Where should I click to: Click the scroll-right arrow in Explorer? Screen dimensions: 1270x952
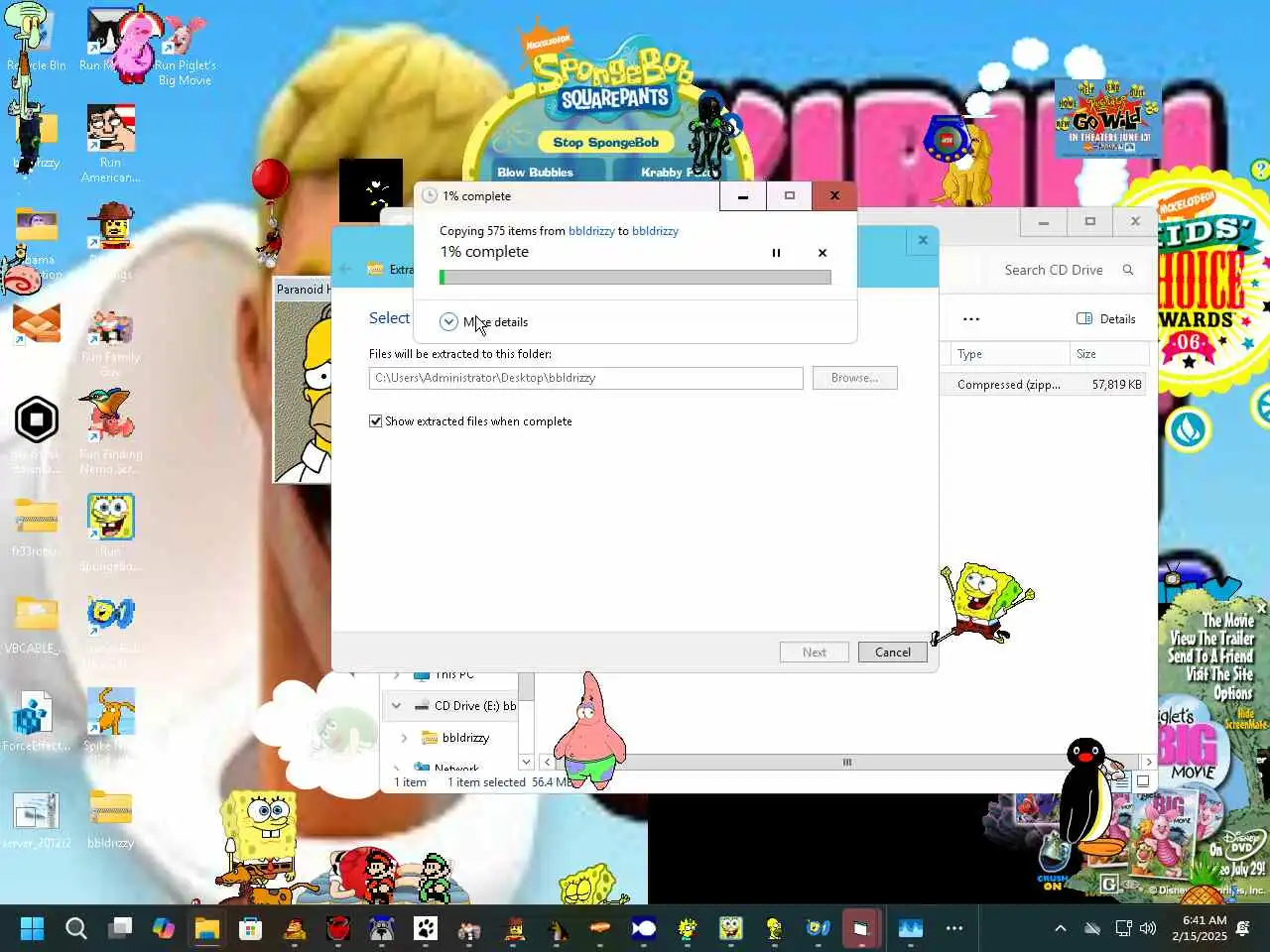coord(1148,762)
